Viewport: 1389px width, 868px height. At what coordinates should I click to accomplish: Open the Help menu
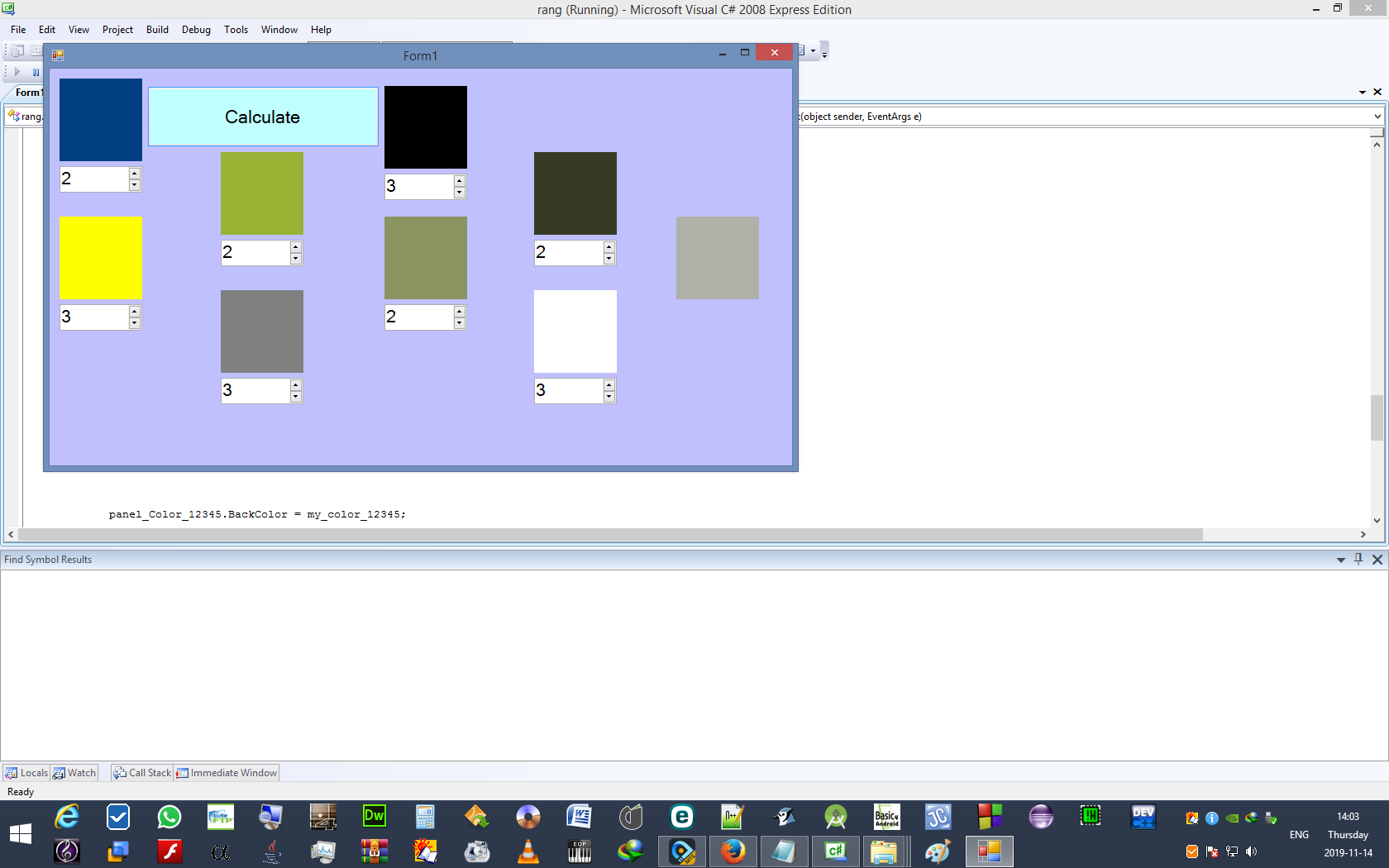[x=321, y=30]
